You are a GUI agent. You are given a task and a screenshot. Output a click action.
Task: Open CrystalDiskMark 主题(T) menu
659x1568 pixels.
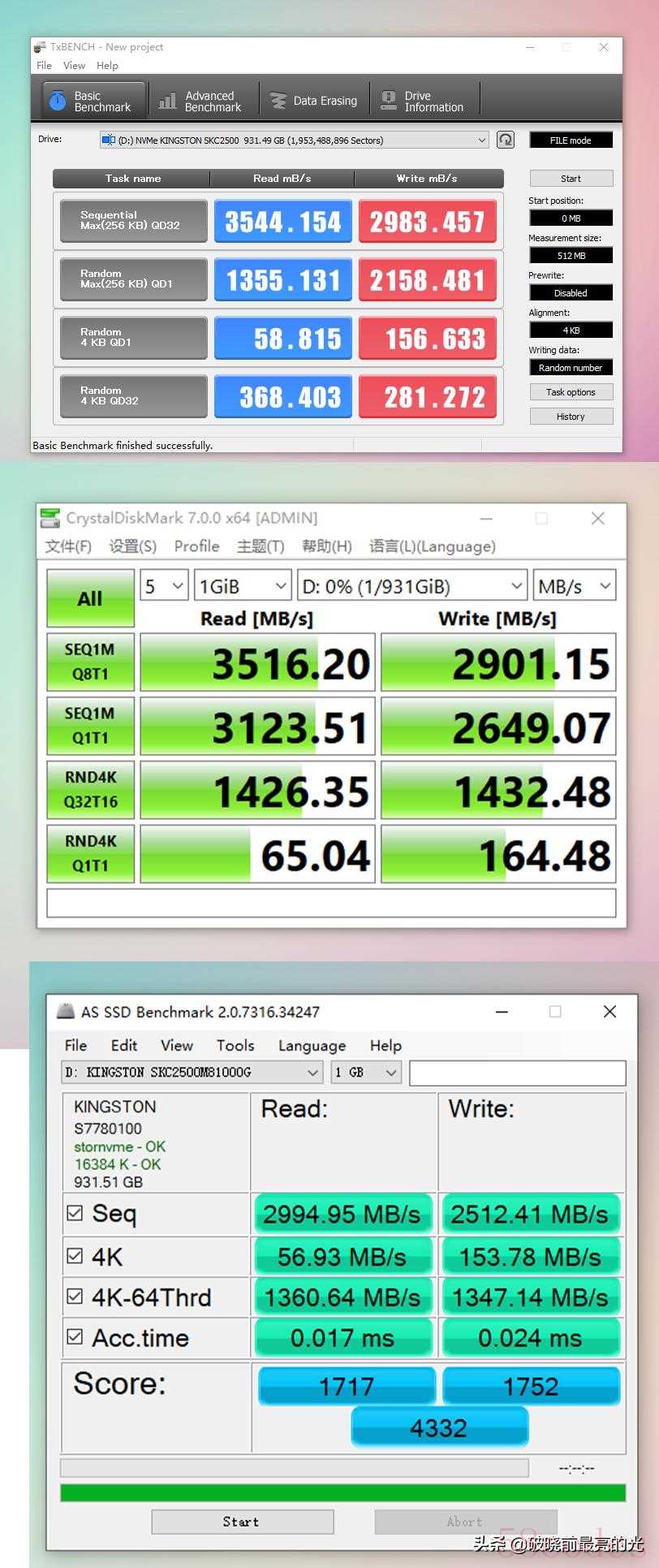point(261,546)
